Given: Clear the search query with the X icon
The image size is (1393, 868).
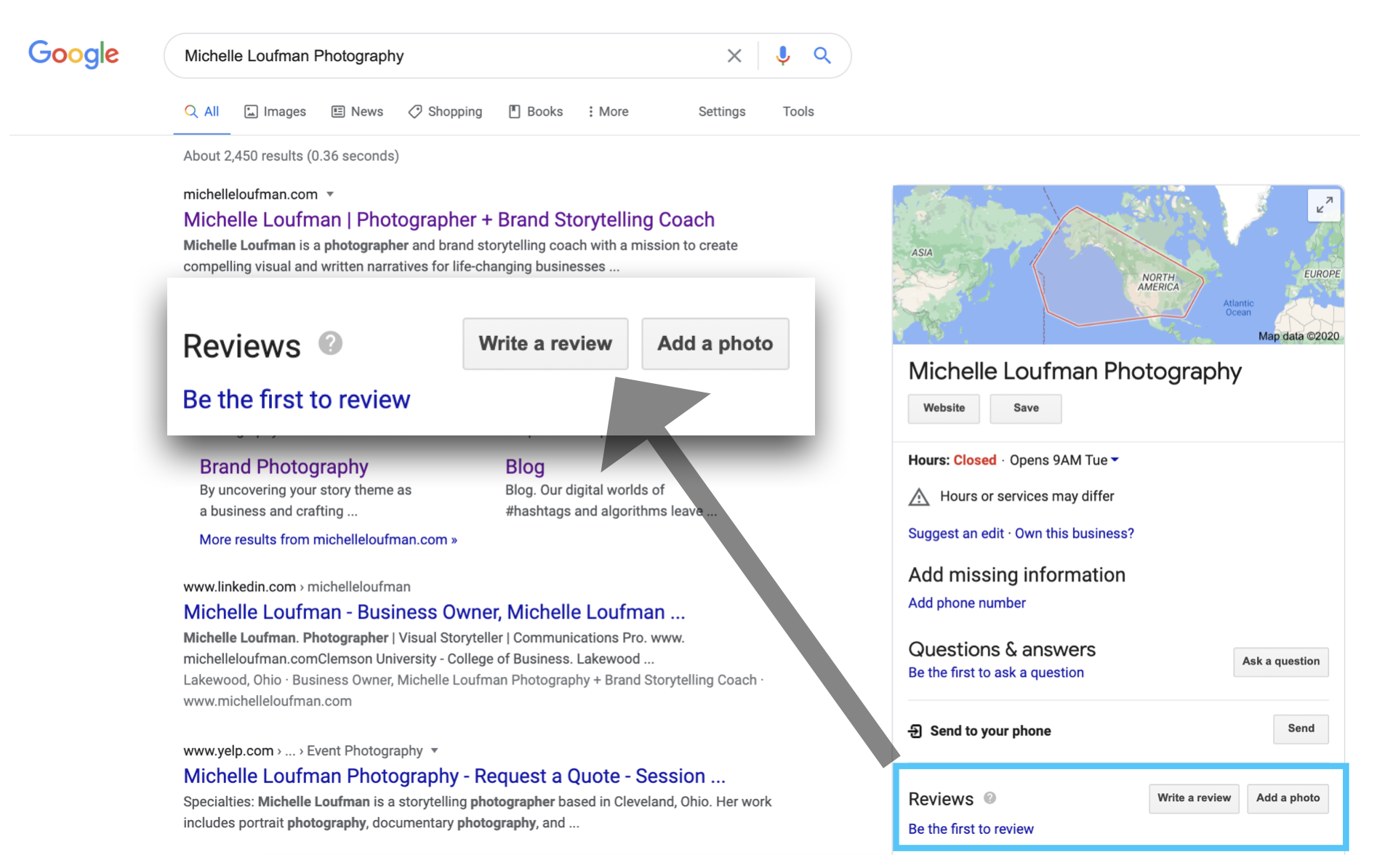Looking at the screenshot, I should coord(734,55).
